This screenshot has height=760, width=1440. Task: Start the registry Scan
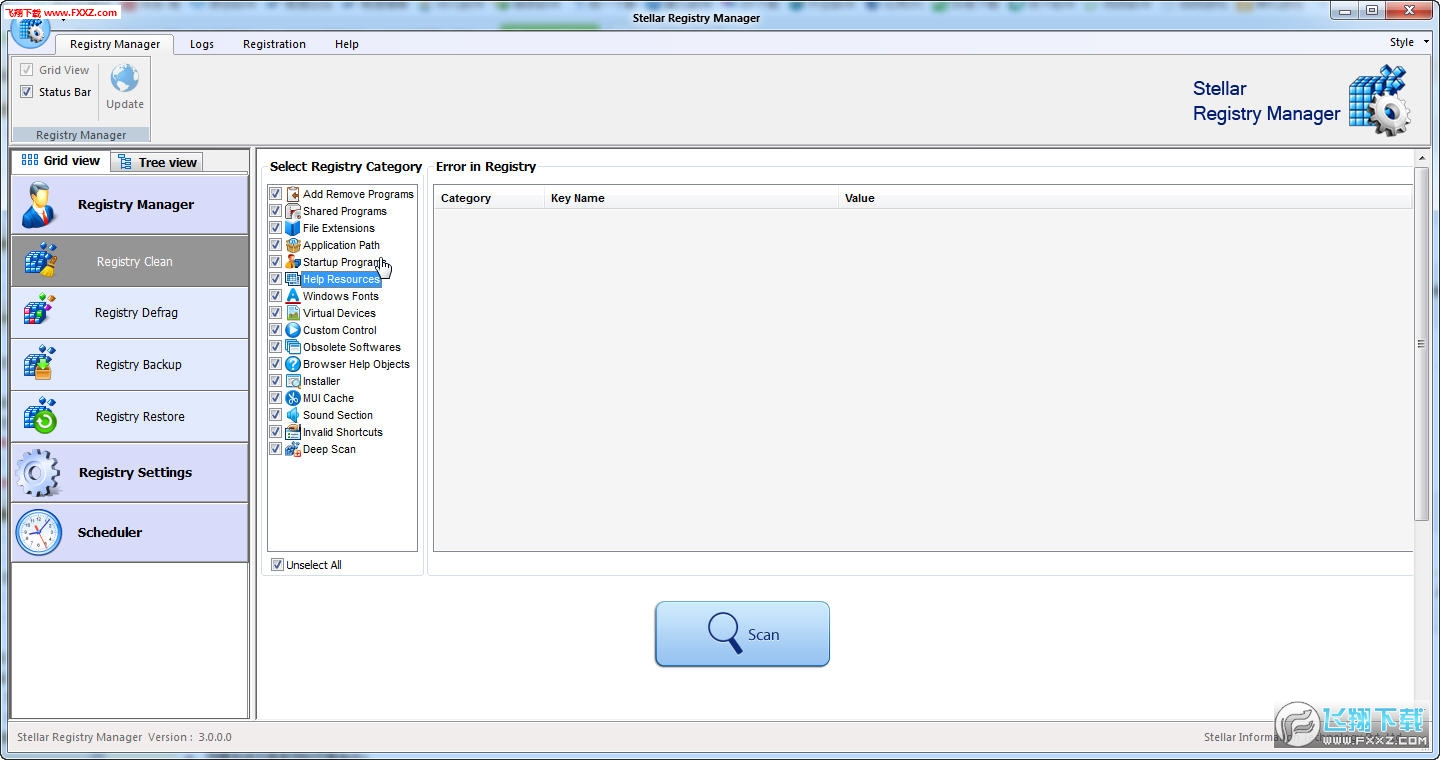point(742,634)
